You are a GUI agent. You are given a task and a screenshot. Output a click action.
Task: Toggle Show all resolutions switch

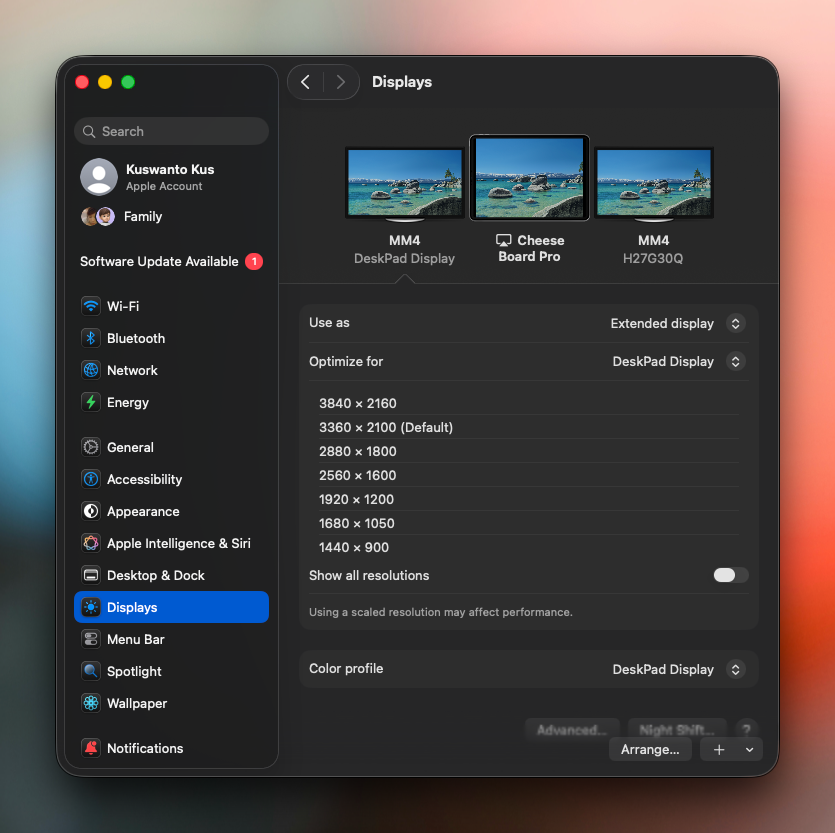[731, 575]
